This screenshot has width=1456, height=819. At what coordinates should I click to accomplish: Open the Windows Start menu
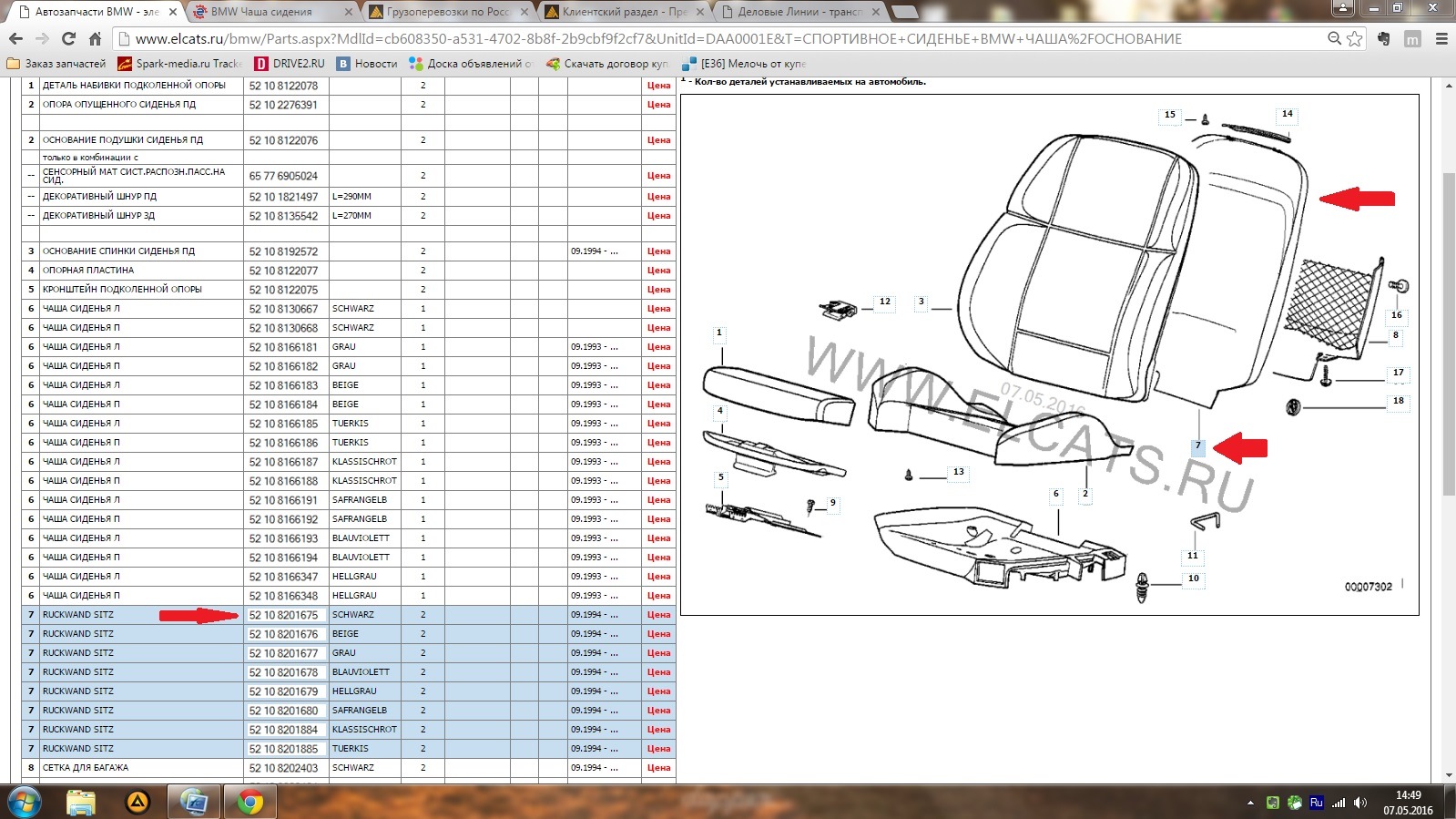pos(24,802)
